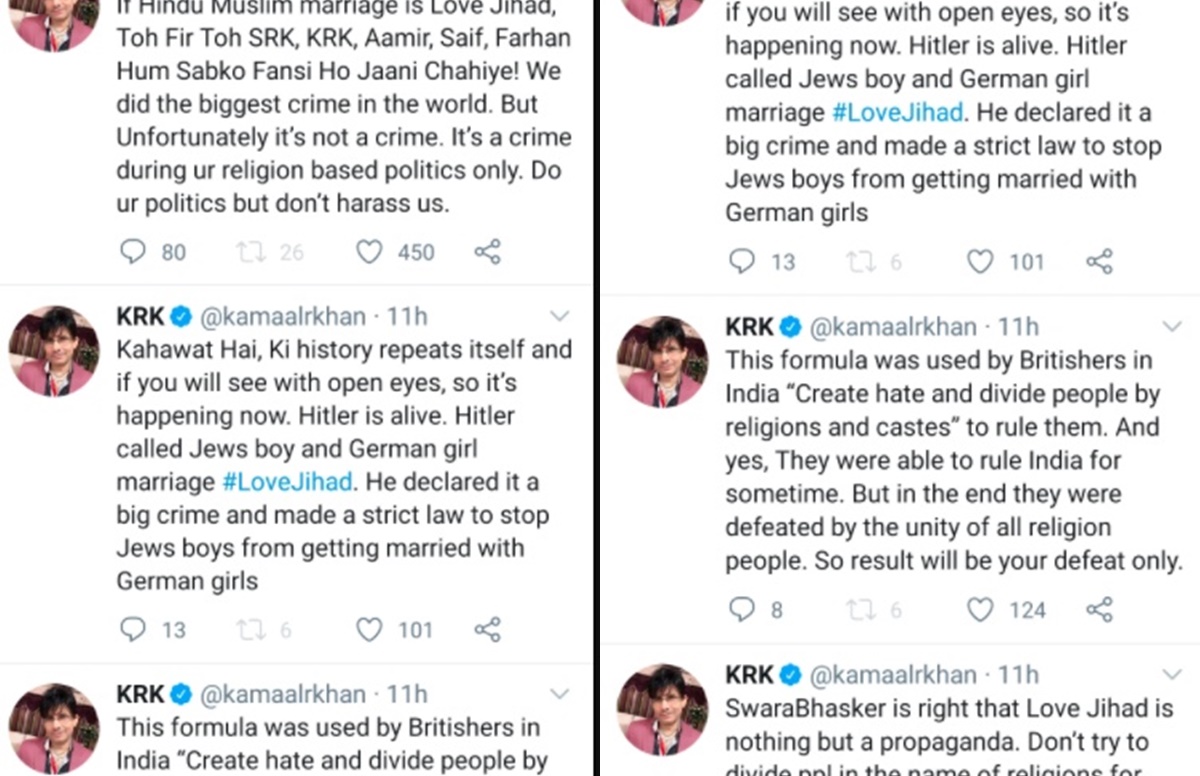Image resolution: width=1200 pixels, height=776 pixels.
Task: Share the tweet that has 124 likes
Action: [x=1099, y=609]
